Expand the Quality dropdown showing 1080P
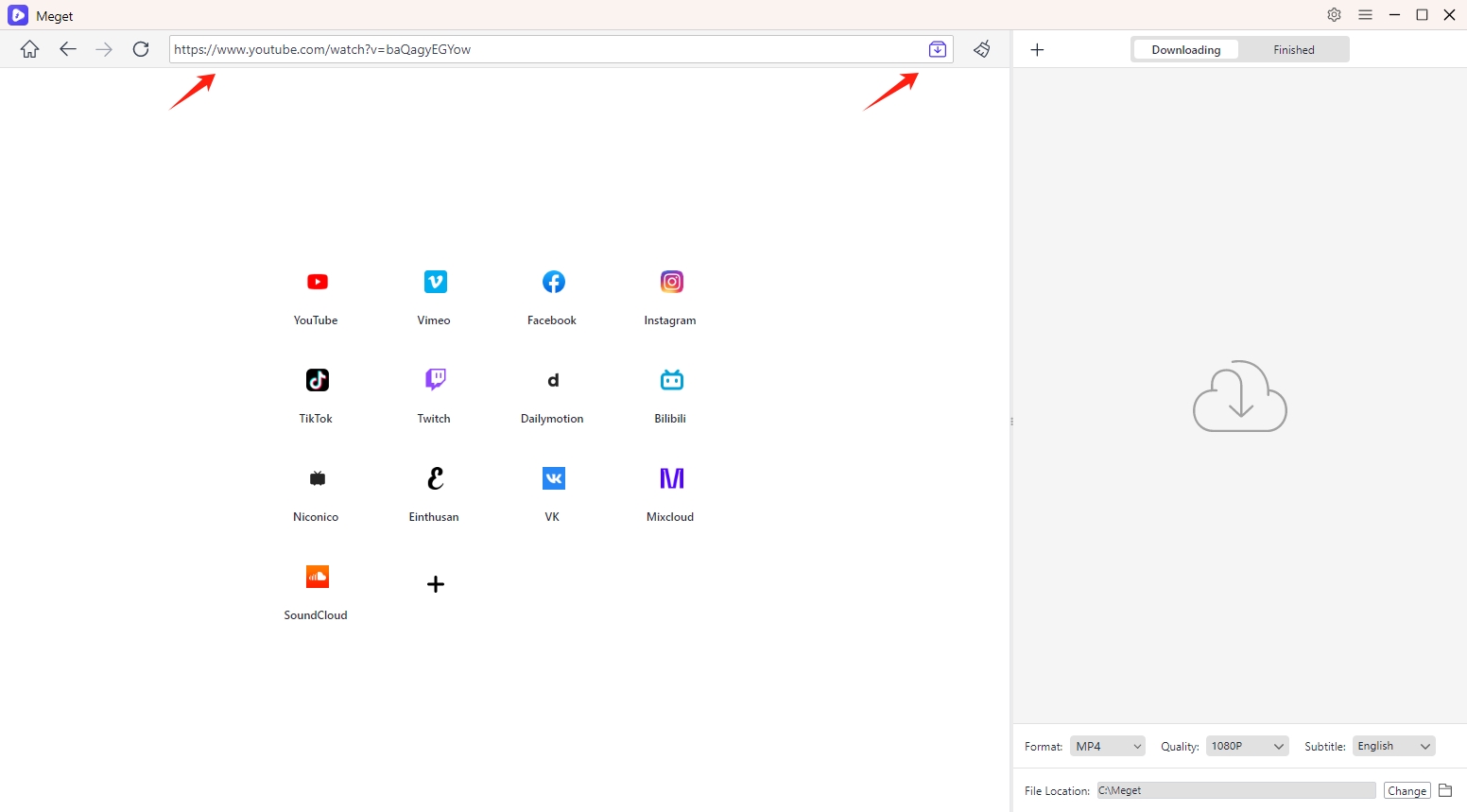Image resolution: width=1467 pixels, height=812 pixels. 1248,746
